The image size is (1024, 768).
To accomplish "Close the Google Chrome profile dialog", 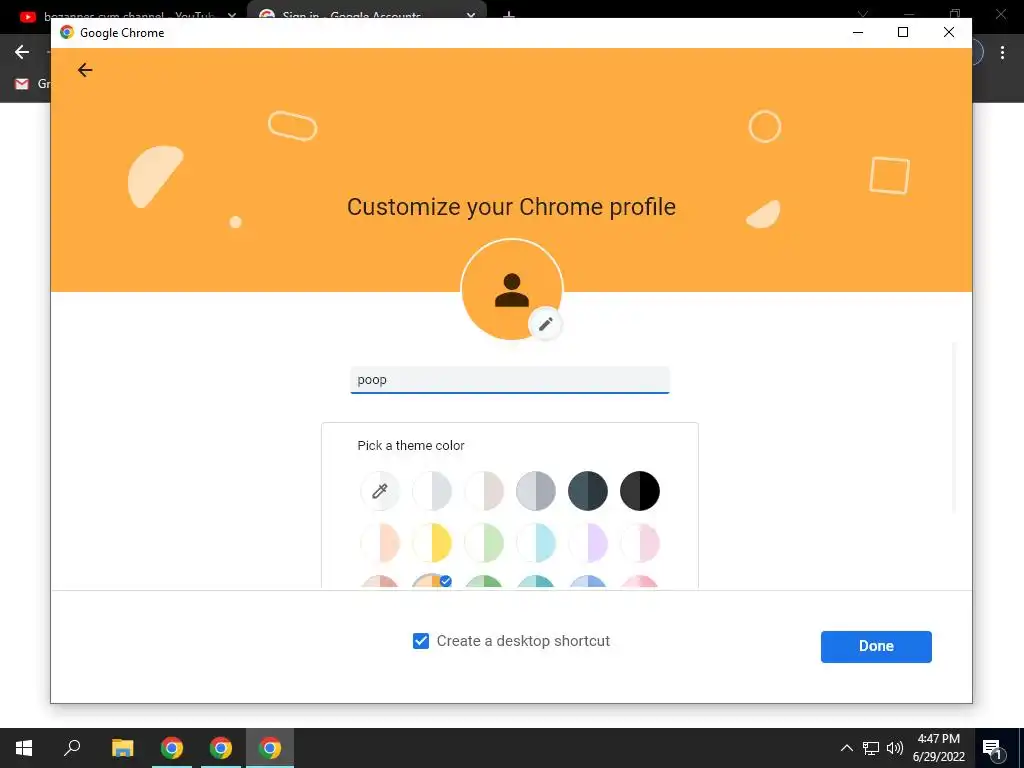I will (949, 32).
